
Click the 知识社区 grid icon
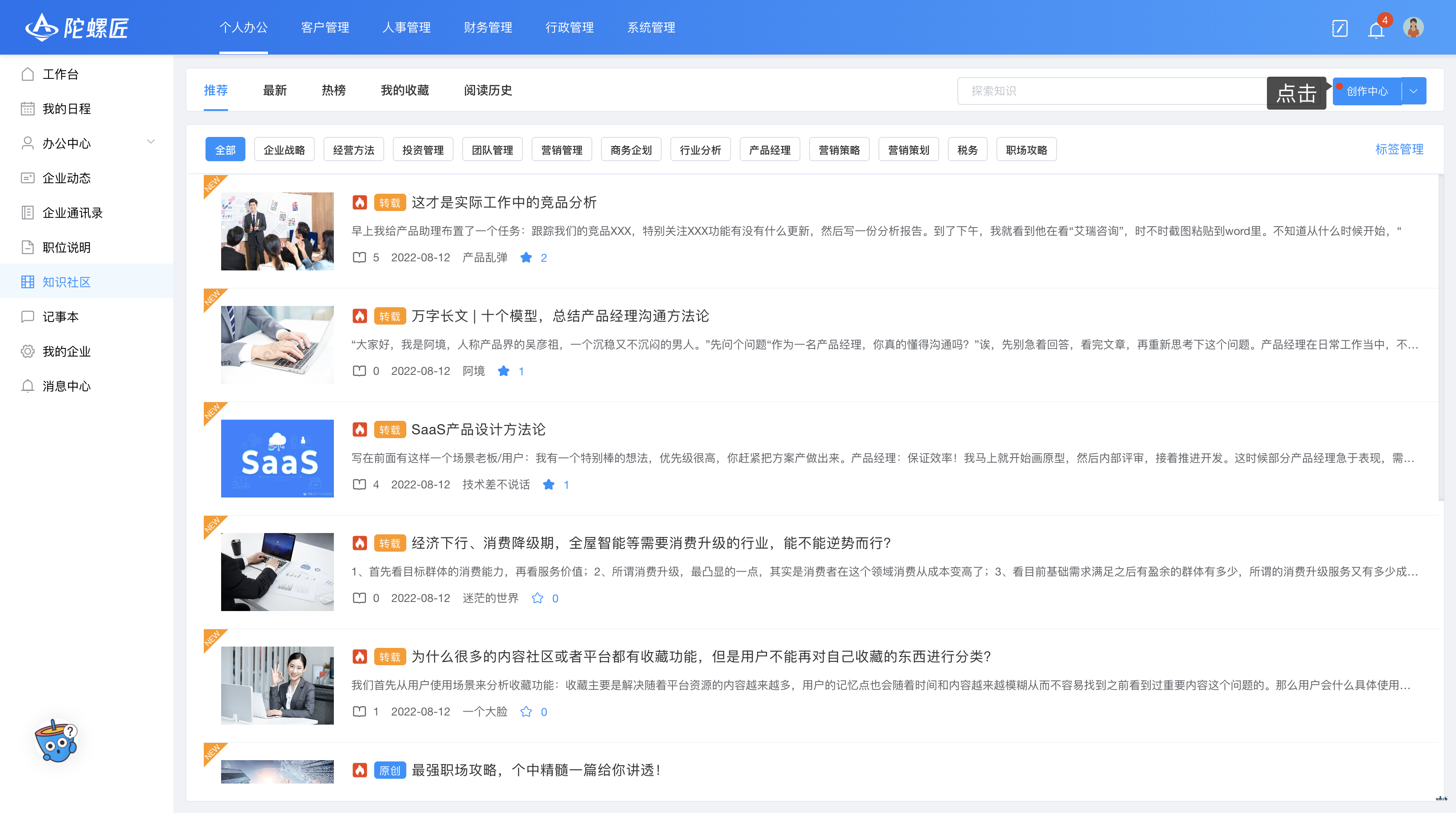28,282
